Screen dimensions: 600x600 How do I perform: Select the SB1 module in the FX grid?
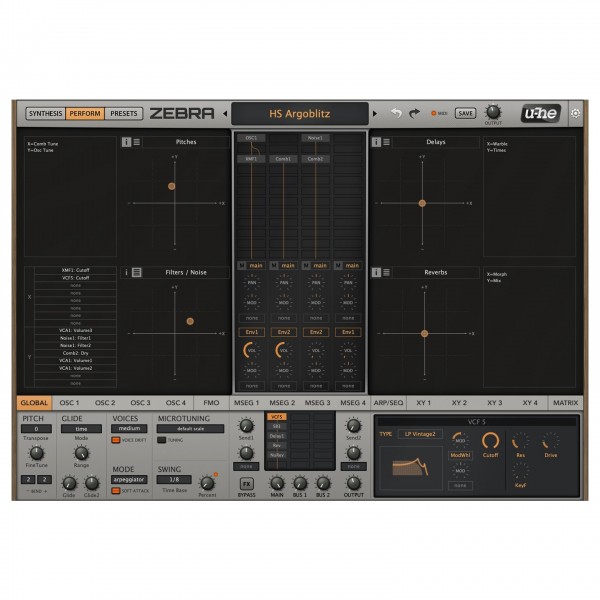point(277,426)
